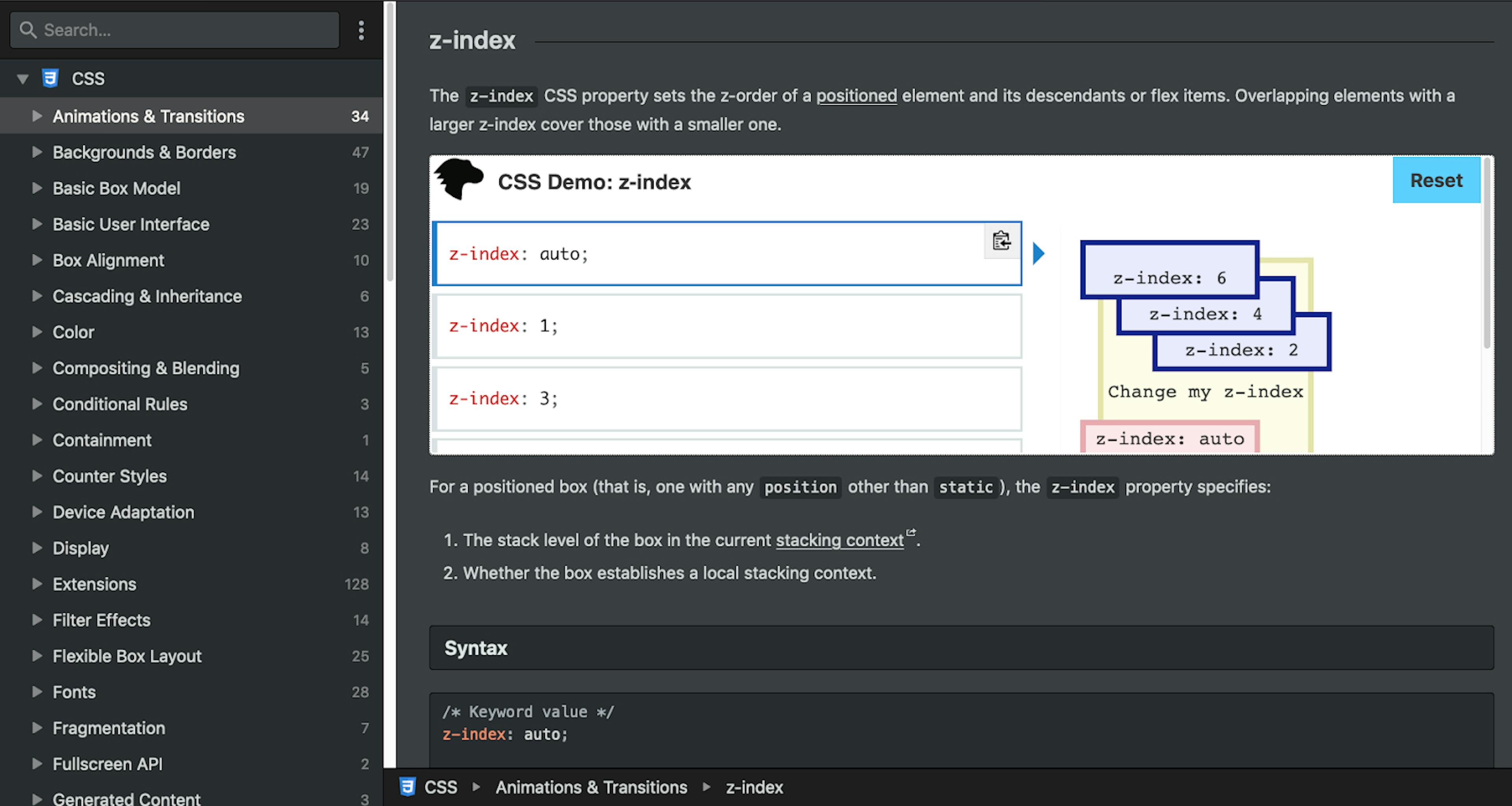The height and width of the screenshot is (806, 1512).
Task: Select the 'z-index: 1;' demo option
Action: point(726,326)
